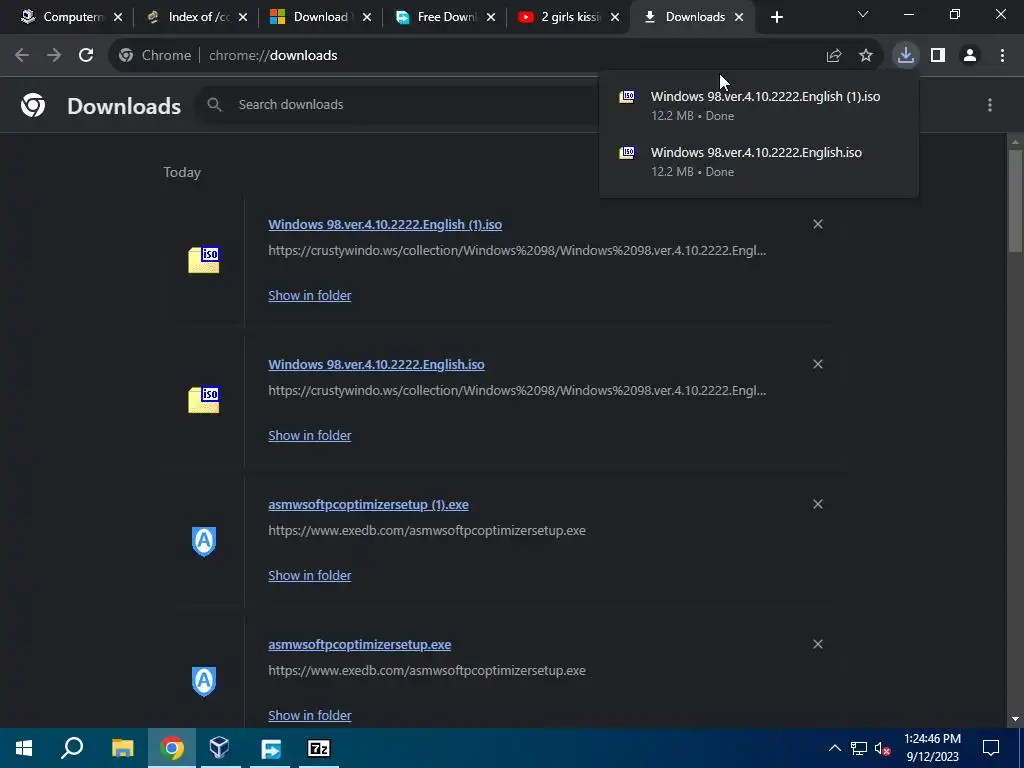Screen dimensions: 1024x768
Task: Open the Chrome three-dot main menu
Action: (1002, 56)
